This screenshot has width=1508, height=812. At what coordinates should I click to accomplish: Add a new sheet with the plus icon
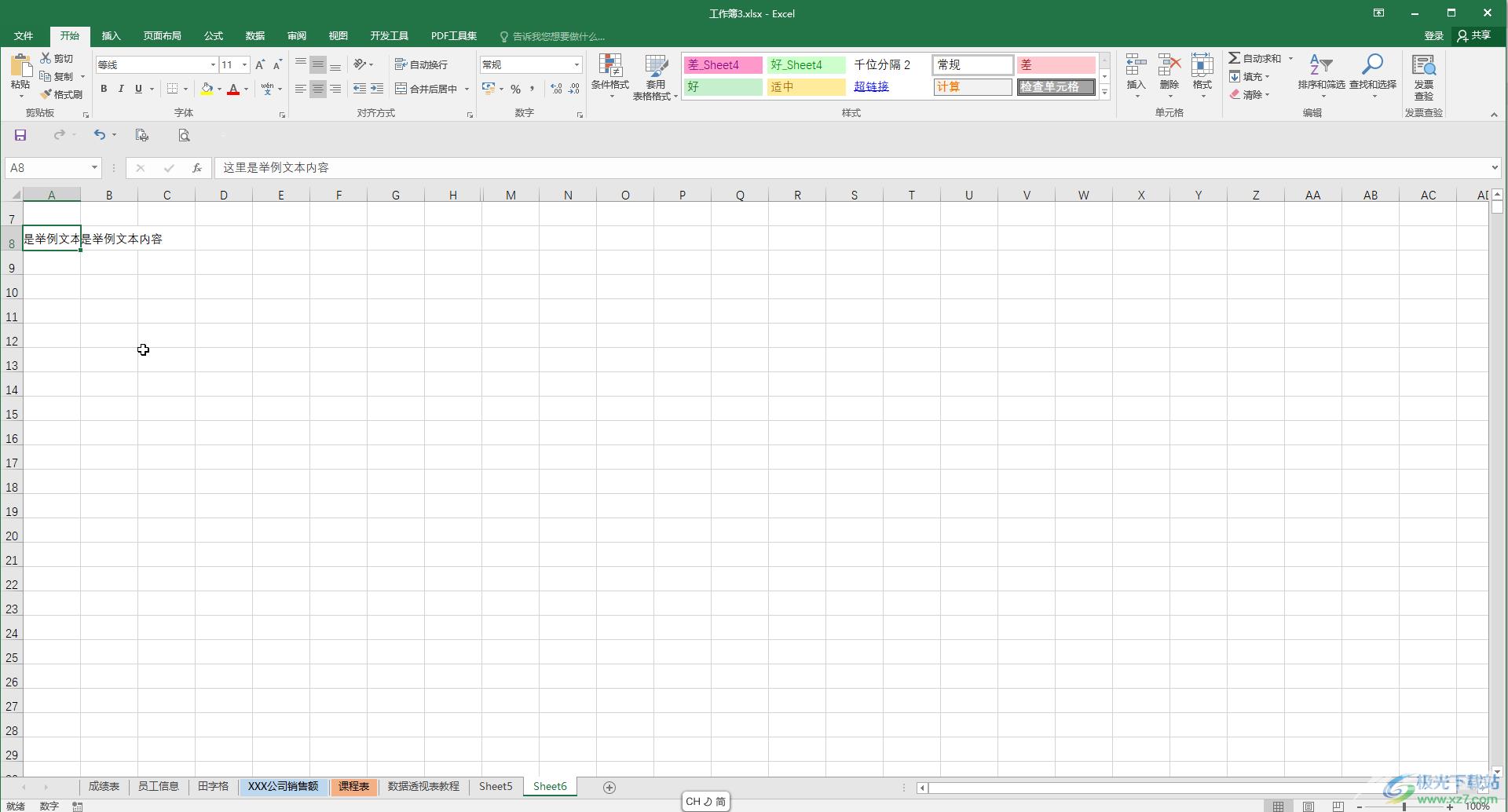point(609,787)
